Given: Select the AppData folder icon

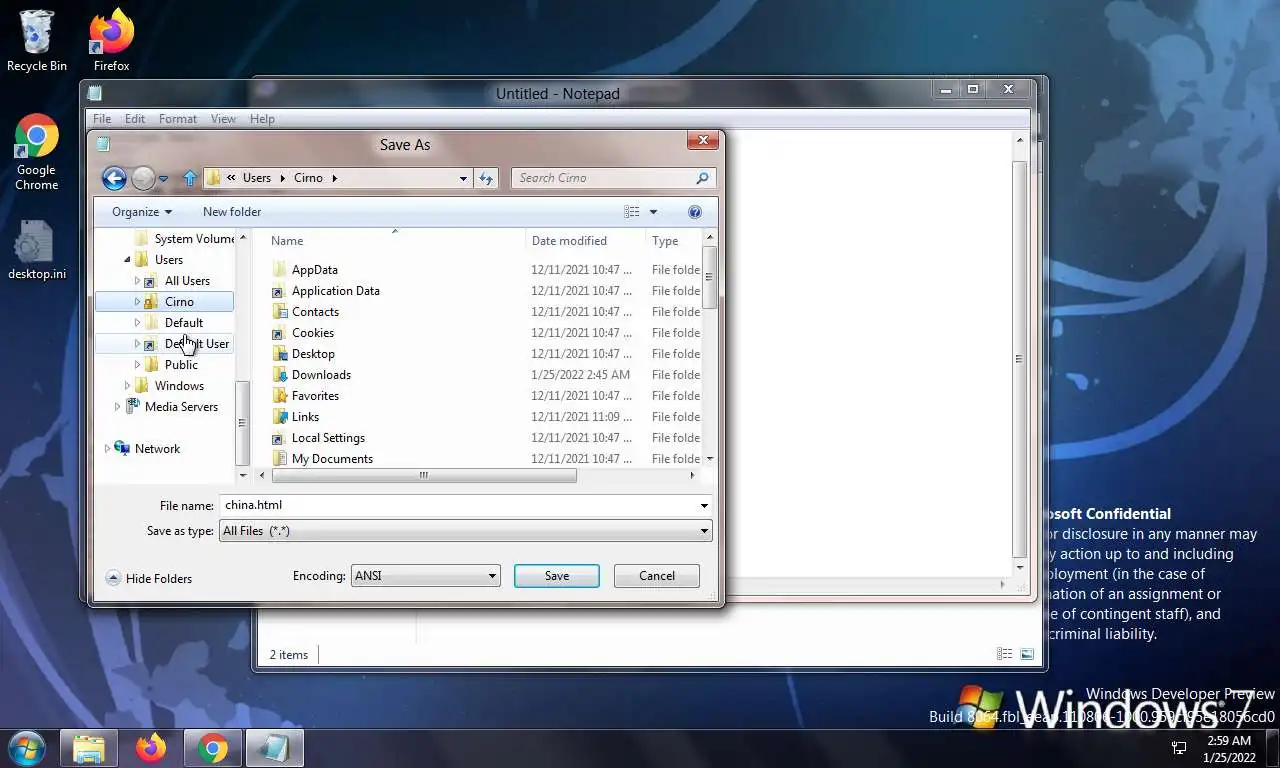Looking at the screenshot, I should tap(279, 270).
